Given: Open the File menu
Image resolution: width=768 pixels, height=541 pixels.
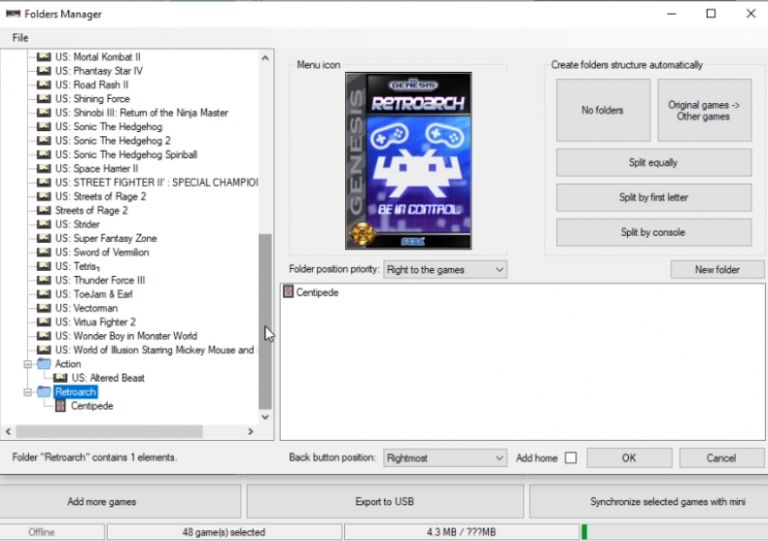Looking at the screenshot, I should click(x=20, y=38).
